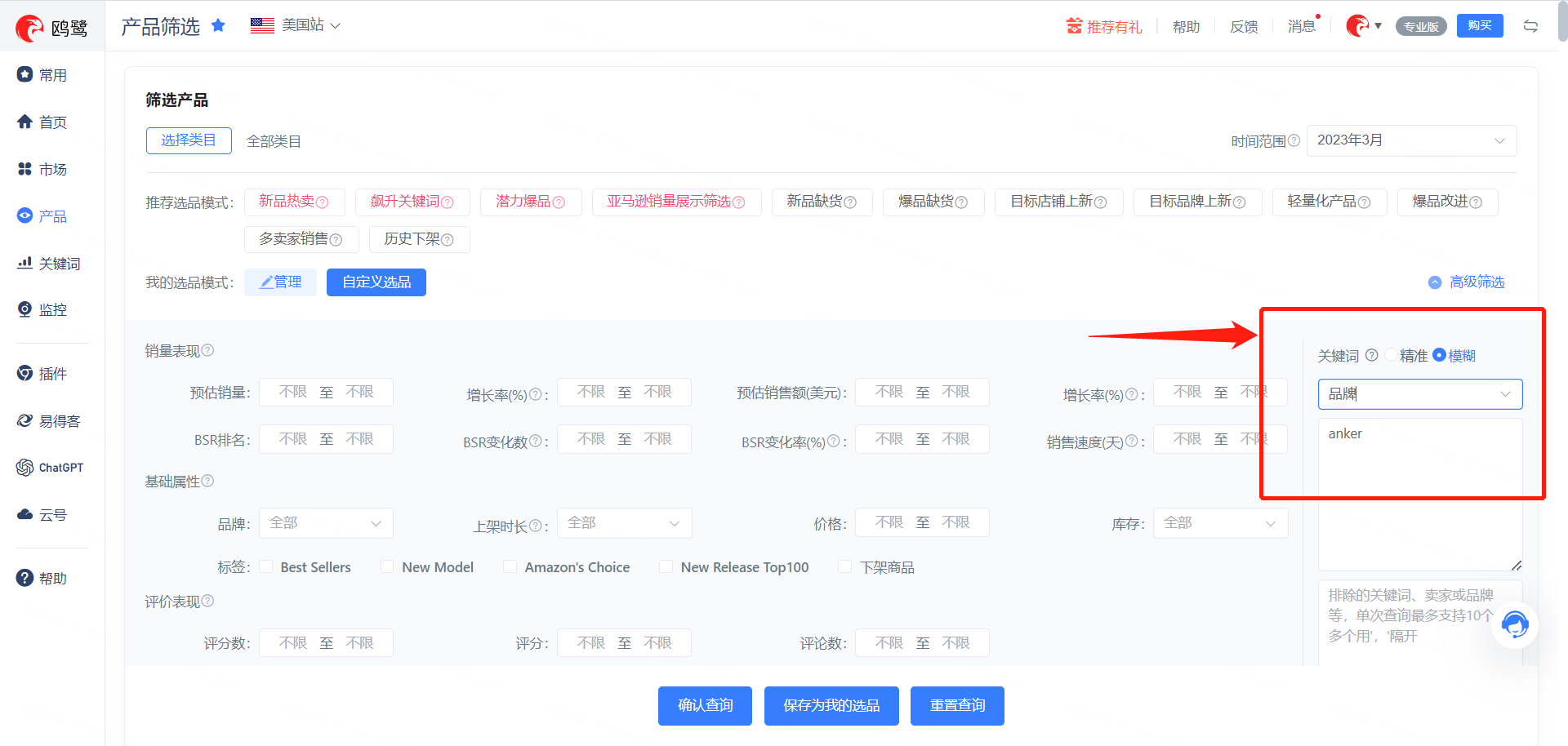1568x746 pixels.
Task: Click the 自定义选品 button
Action: click(376, 282)
